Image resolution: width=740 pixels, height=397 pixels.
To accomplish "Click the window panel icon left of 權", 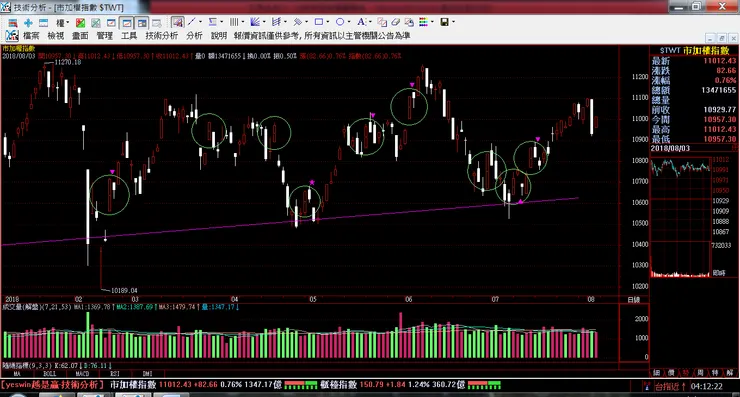I will click(43, 23).
